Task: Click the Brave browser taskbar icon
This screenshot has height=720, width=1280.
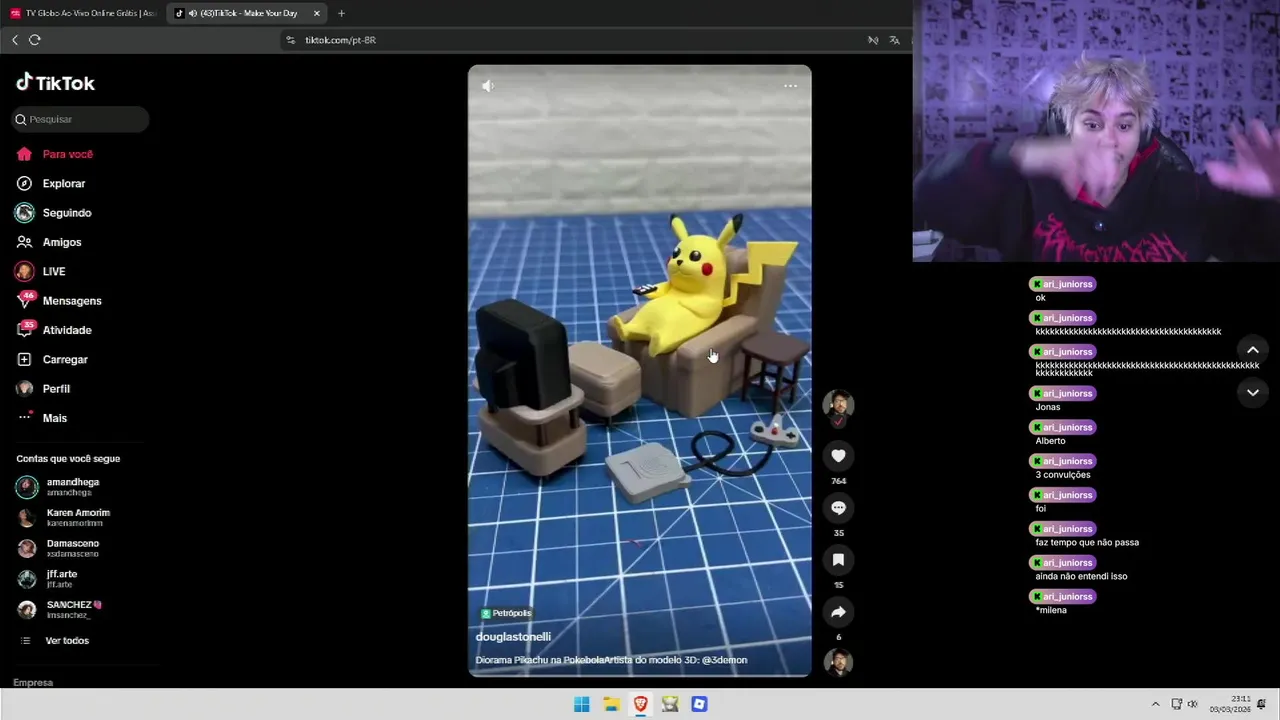Action: 641,704
